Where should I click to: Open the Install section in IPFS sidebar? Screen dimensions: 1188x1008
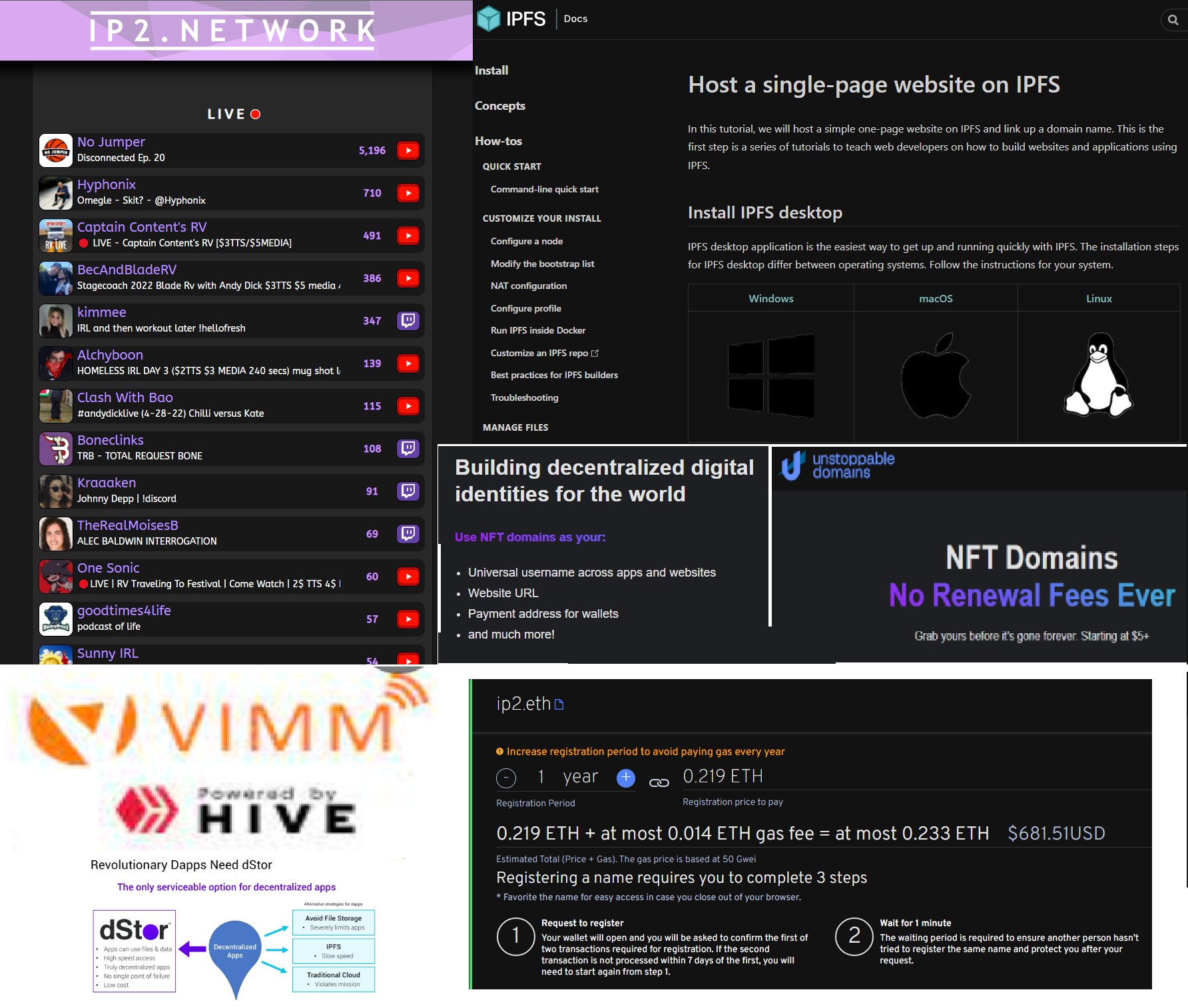click(x=491, y=71)
